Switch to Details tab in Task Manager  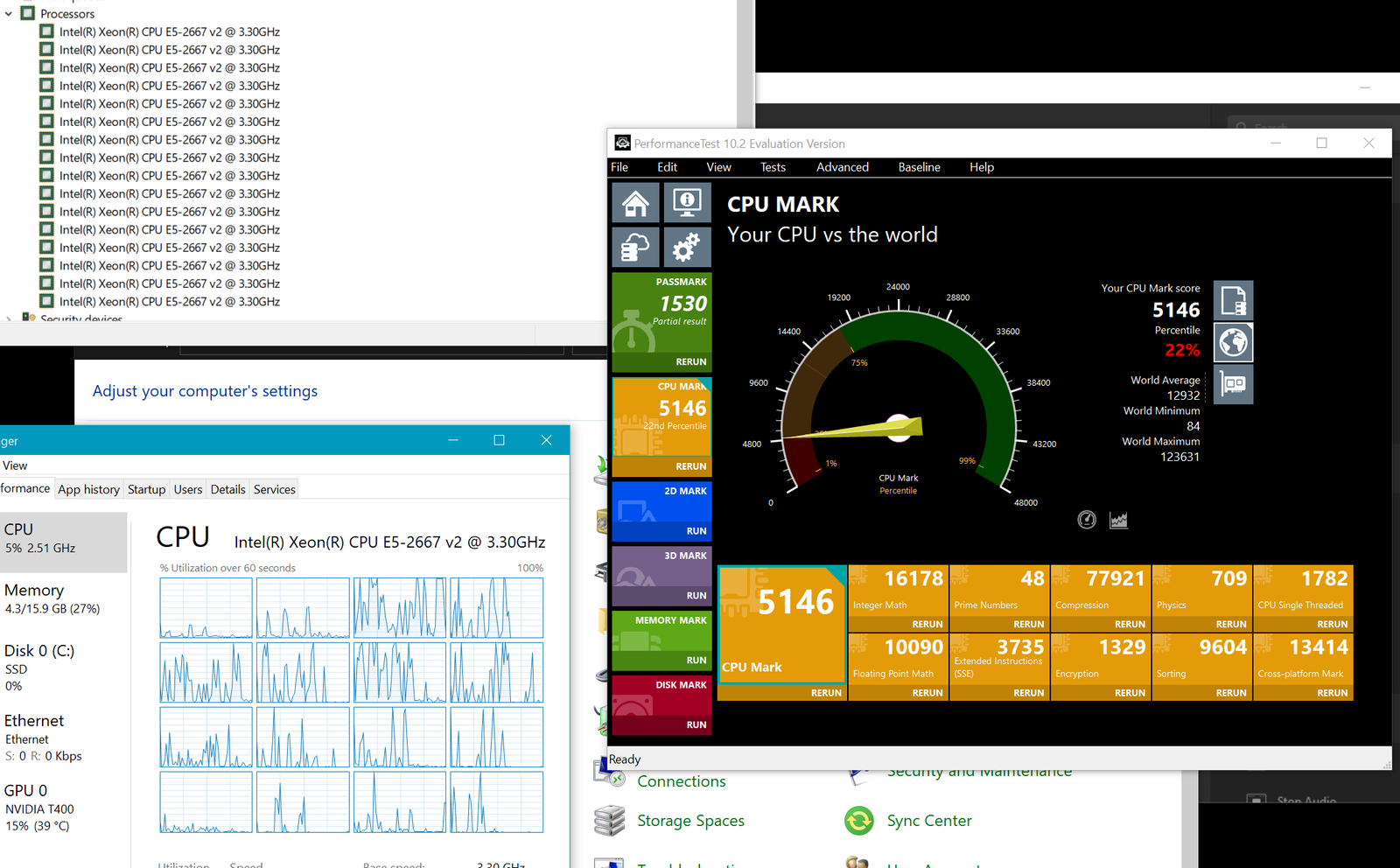tap(227, 489)
